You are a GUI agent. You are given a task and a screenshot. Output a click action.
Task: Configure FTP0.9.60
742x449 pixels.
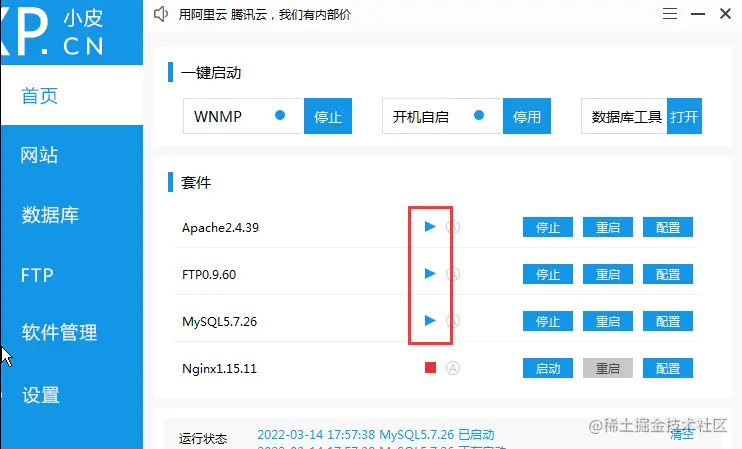(668, 274)
